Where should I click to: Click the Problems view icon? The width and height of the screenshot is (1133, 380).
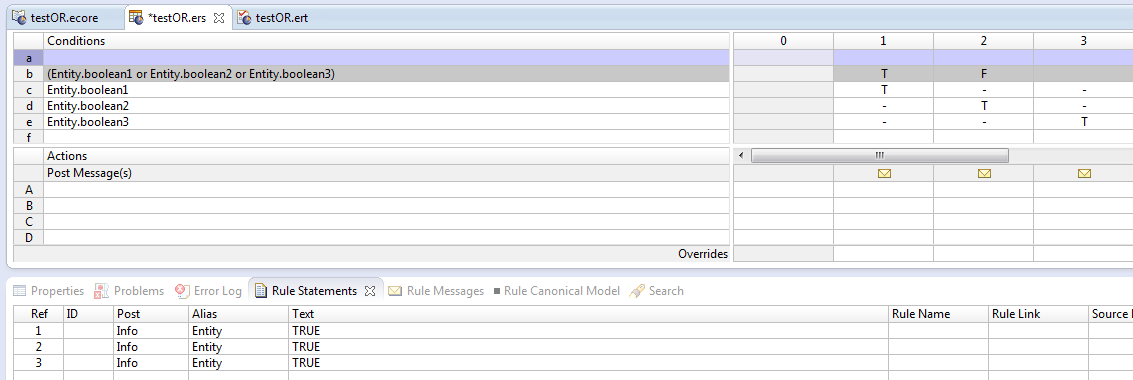pyautogui.click(x=102, y=290)
